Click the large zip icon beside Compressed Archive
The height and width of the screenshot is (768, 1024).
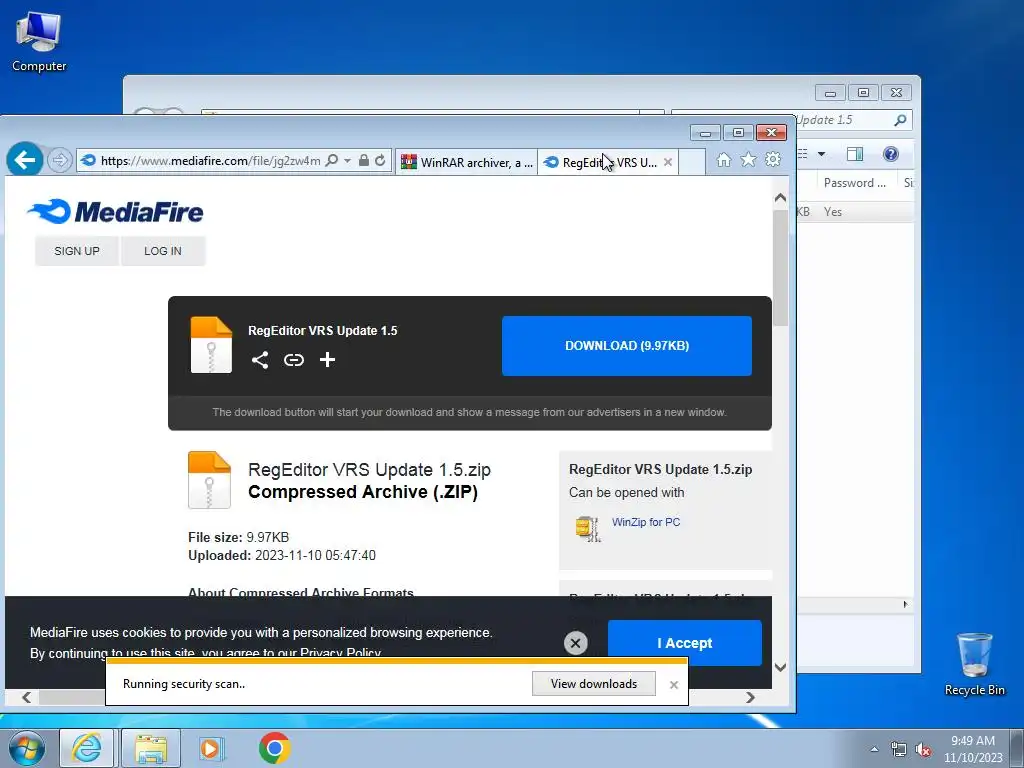(209, 480)
